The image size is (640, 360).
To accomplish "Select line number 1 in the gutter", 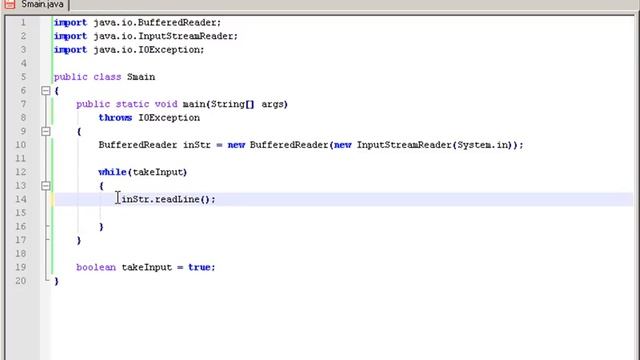I will [23, 22].
